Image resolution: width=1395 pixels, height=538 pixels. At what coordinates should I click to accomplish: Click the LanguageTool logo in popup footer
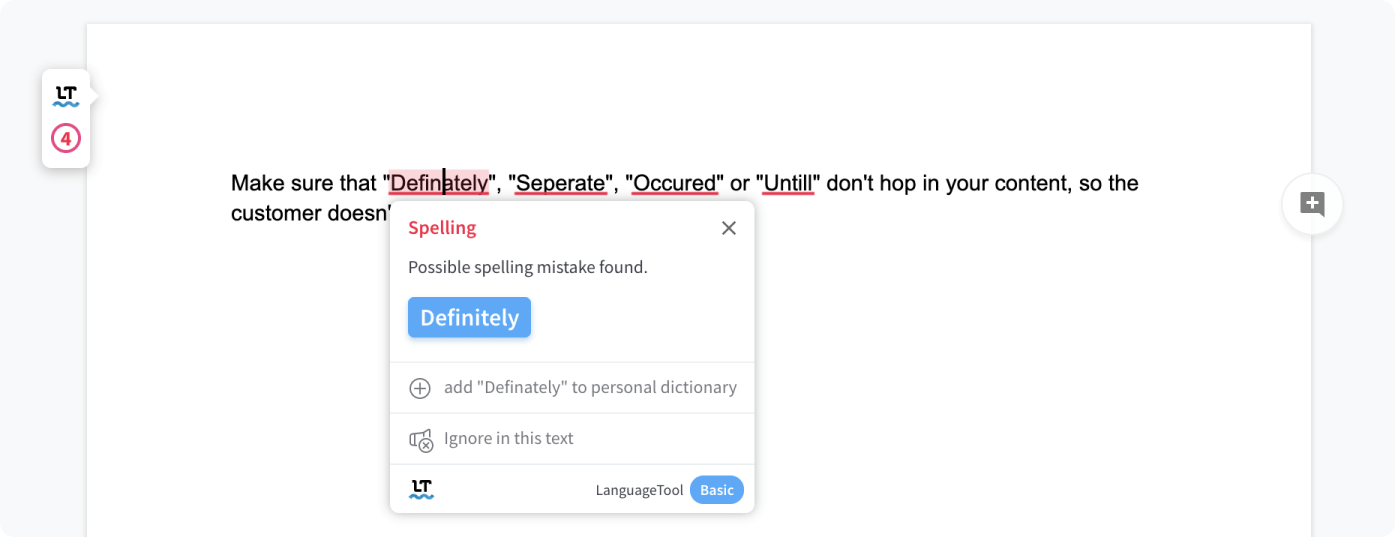pos(421,490)
